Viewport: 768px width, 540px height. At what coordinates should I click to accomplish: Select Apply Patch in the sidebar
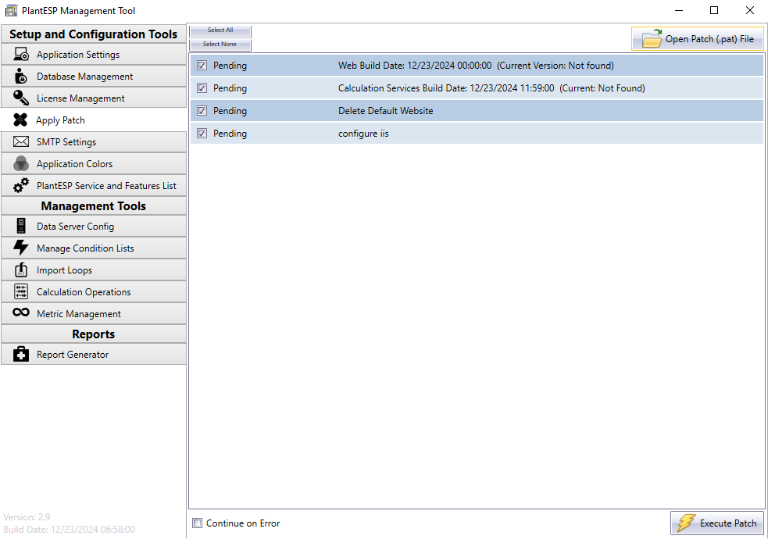point(94,120)
